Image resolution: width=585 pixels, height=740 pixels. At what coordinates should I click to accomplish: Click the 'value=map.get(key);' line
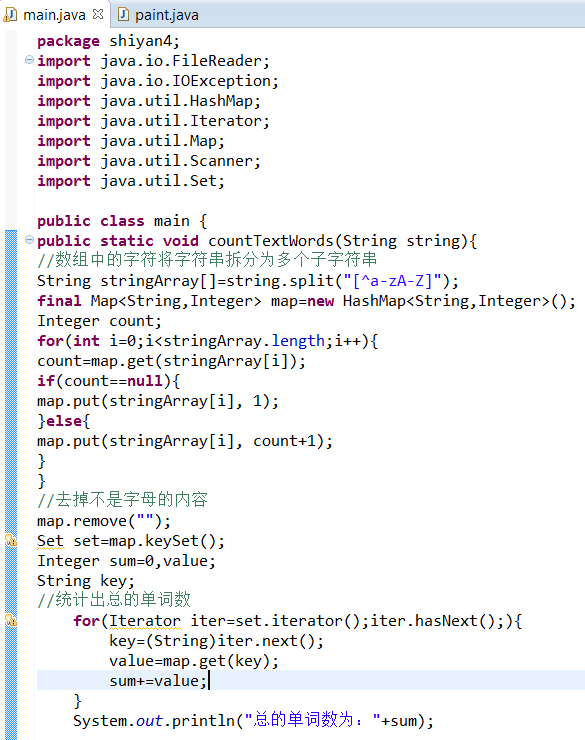tap(194, 662)
